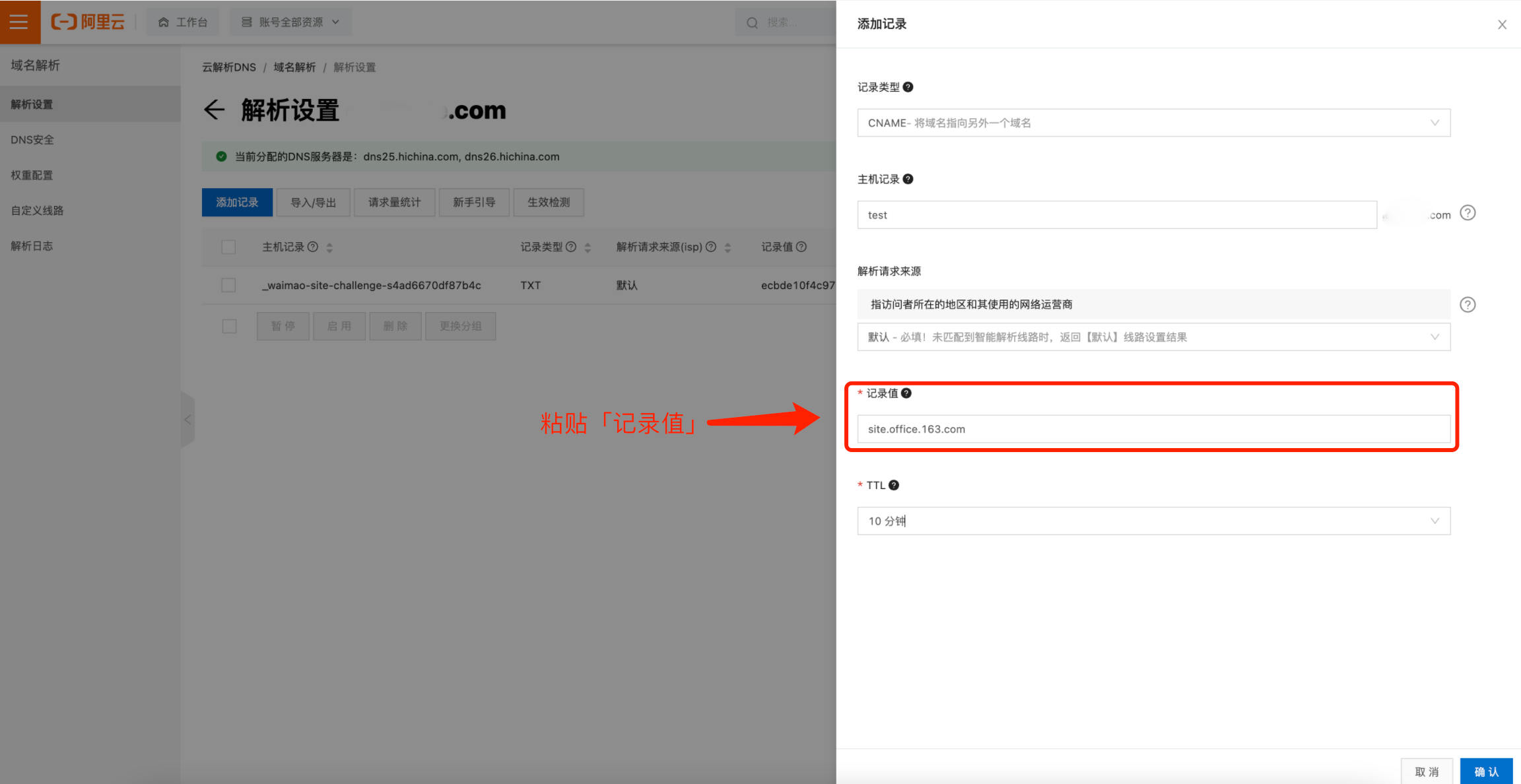The width and height of the screenshot is (1521, 784).
Task: Click help icon next to TTL label
Action: pyautogui.click(x=894, y=485)
